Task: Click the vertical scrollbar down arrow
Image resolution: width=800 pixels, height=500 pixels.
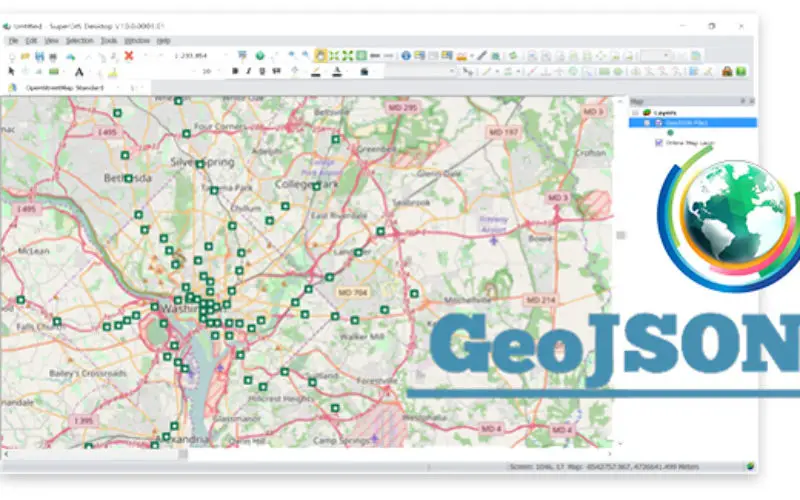Action: click(620, 444)
